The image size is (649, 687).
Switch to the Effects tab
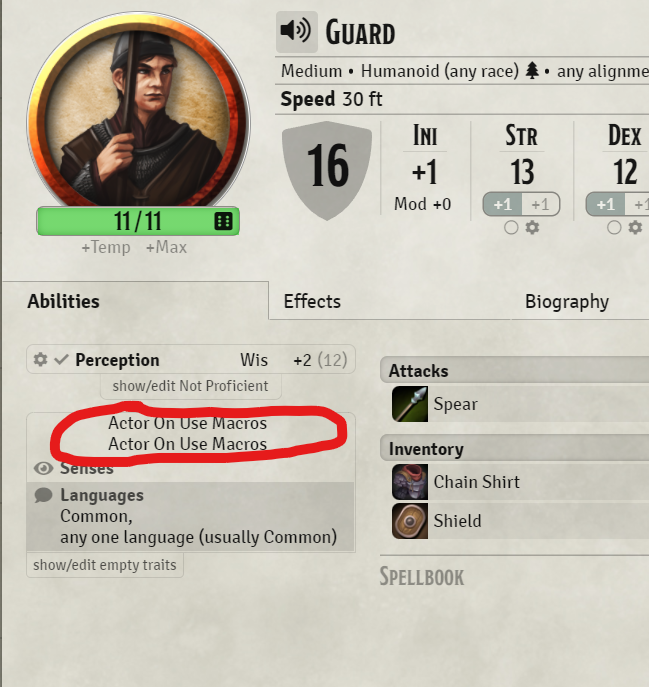click(312, 301)
